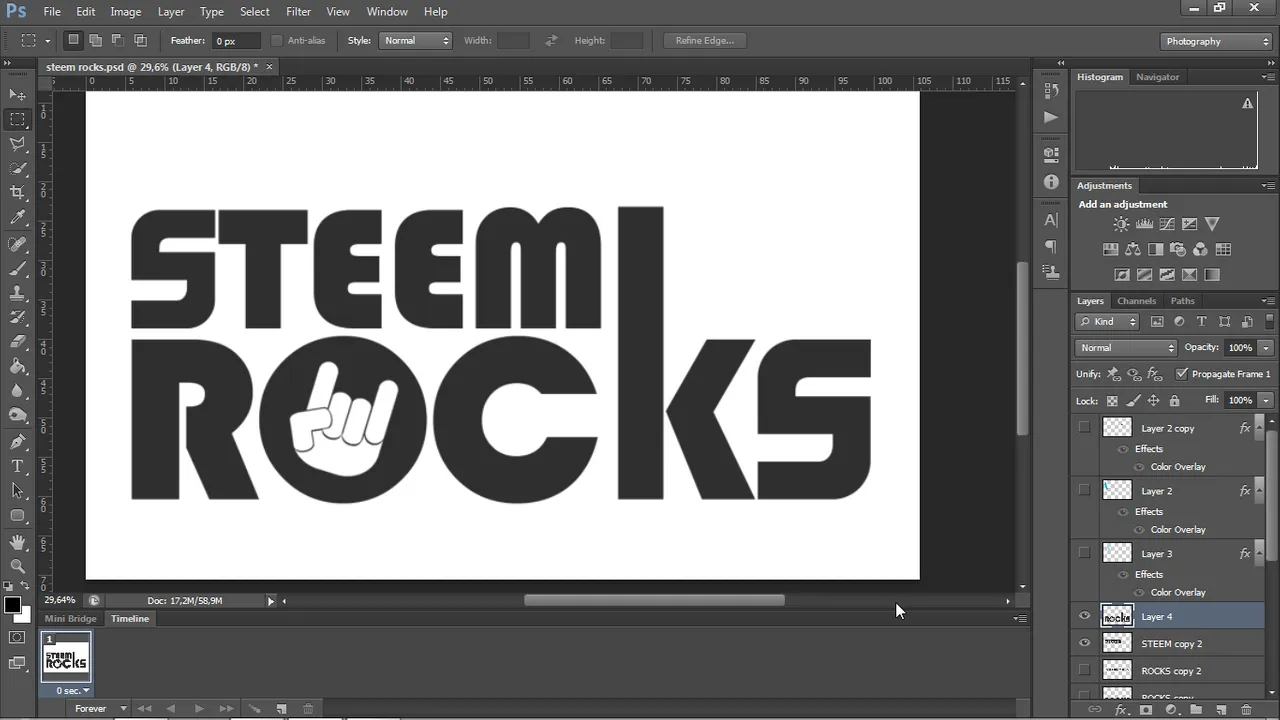This screenshot has width=1280, height=720.
Task: Open the Actions panel play icon
Action: pos(1051,117)
